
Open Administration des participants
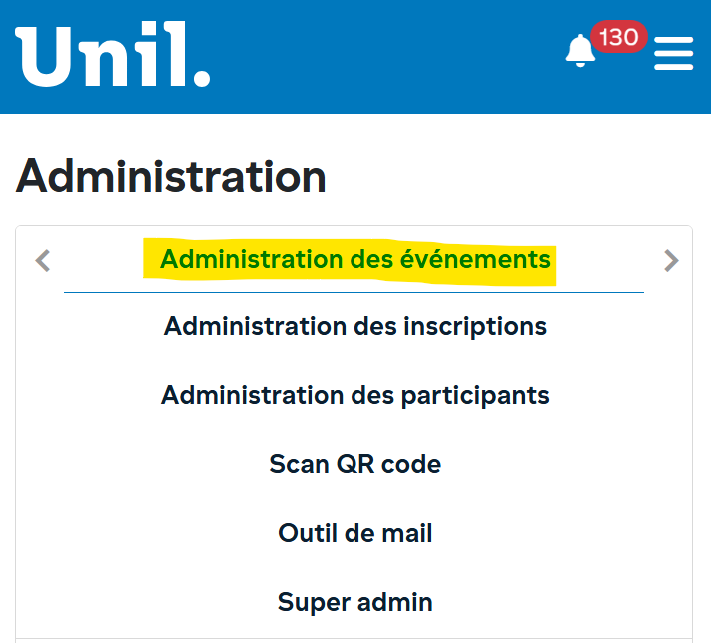(355, 395)
